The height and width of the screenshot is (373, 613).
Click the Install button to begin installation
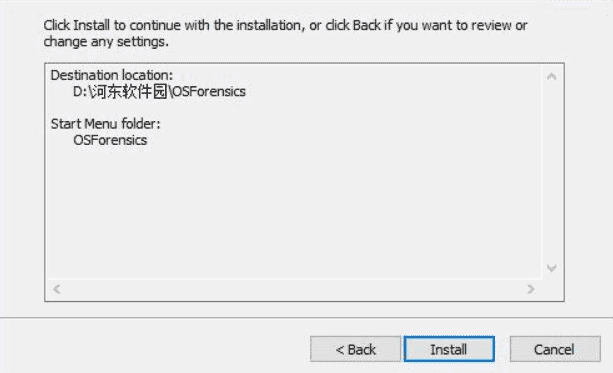(449, 349)
